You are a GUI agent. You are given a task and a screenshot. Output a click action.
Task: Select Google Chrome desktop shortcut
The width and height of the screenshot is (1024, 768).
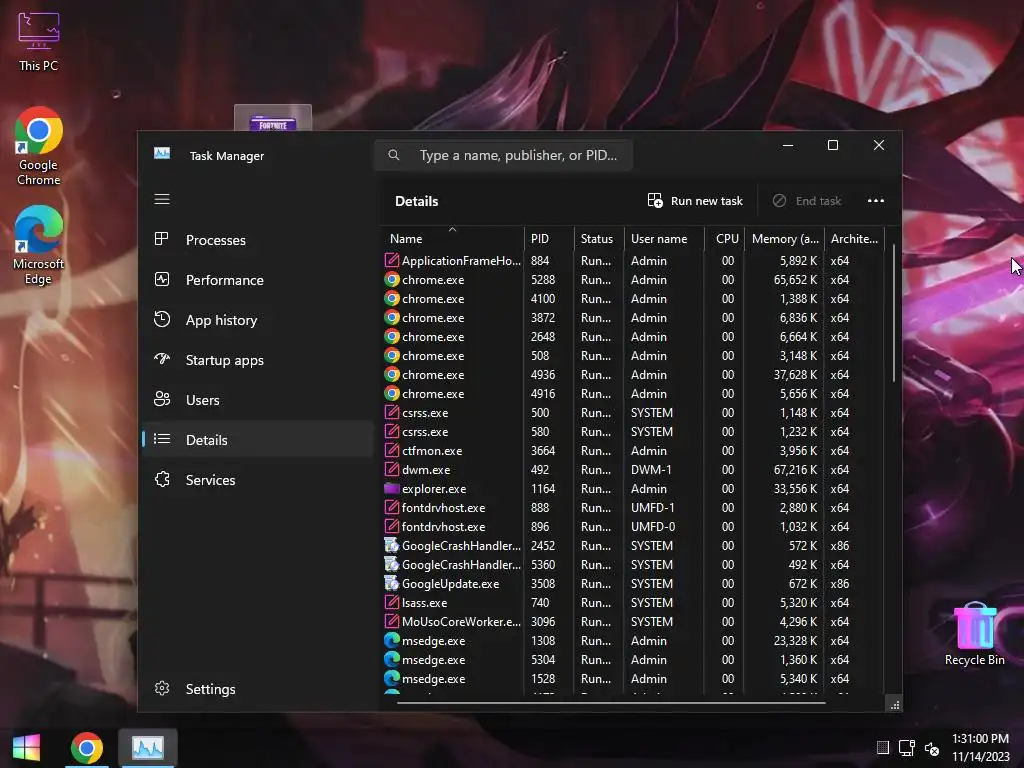tap(39, 146)
